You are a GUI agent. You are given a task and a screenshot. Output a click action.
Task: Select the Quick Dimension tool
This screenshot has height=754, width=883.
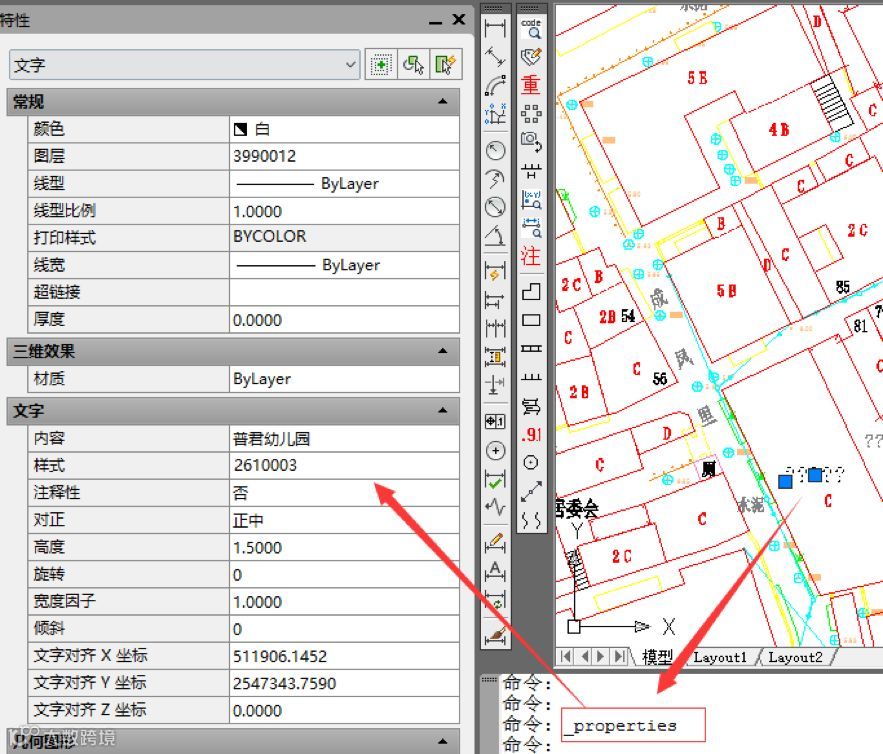[x=495, y=272]
